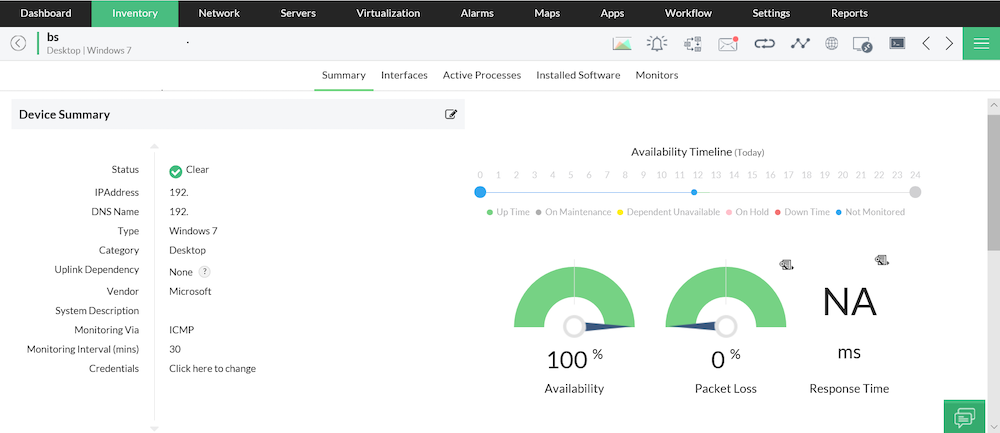Screen dimensions: 1000x433
Task: Click the Availability gauge dial
Action: tap(574, 298)
